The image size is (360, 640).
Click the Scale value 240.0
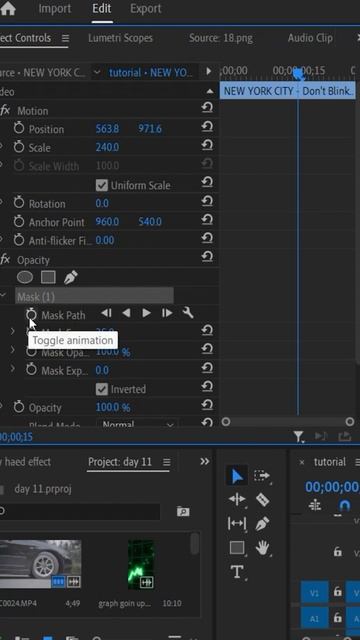[x=107, y=147]
